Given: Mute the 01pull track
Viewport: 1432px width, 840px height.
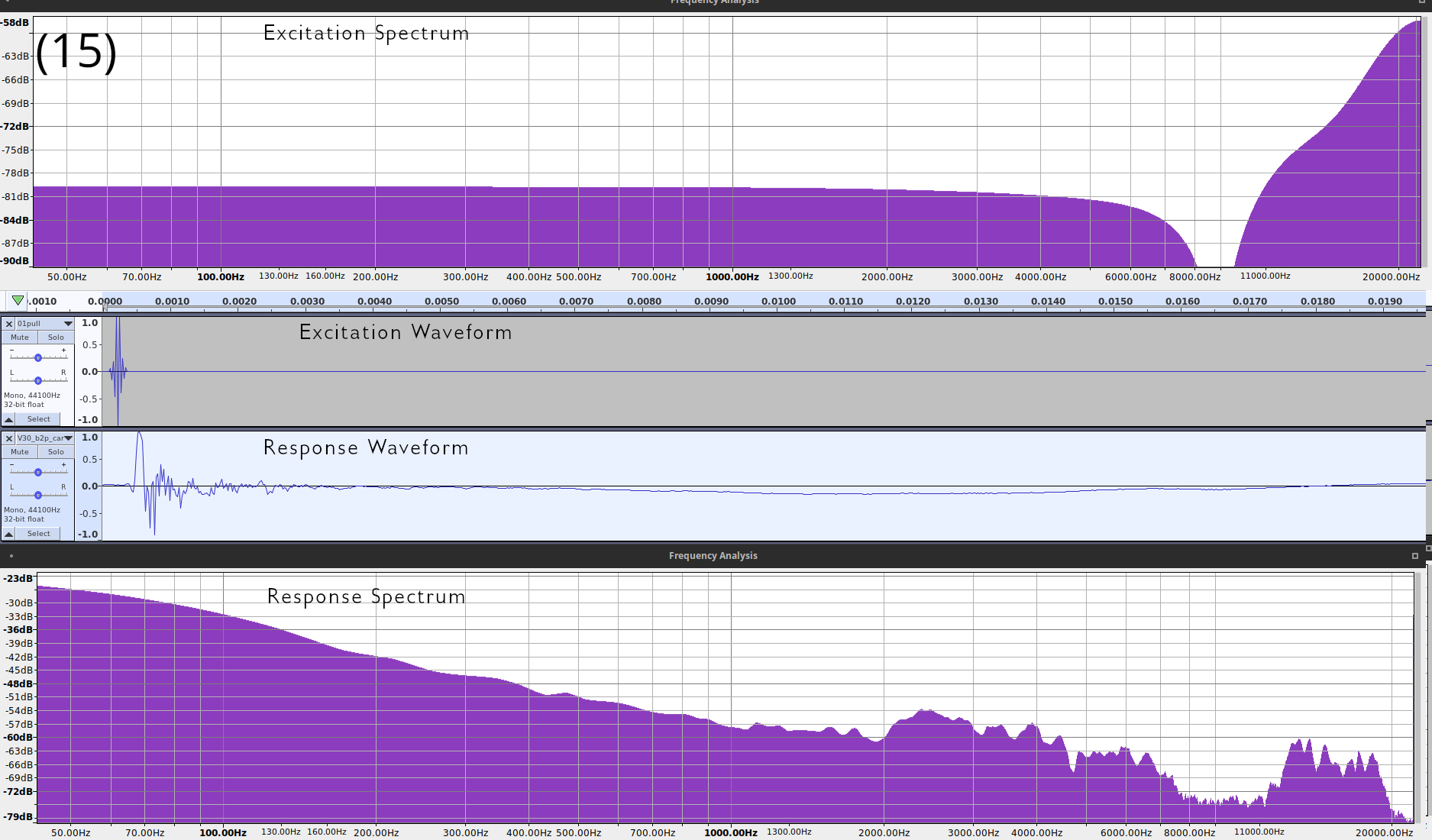Looking at the screenshot, I should pos(20,338).
